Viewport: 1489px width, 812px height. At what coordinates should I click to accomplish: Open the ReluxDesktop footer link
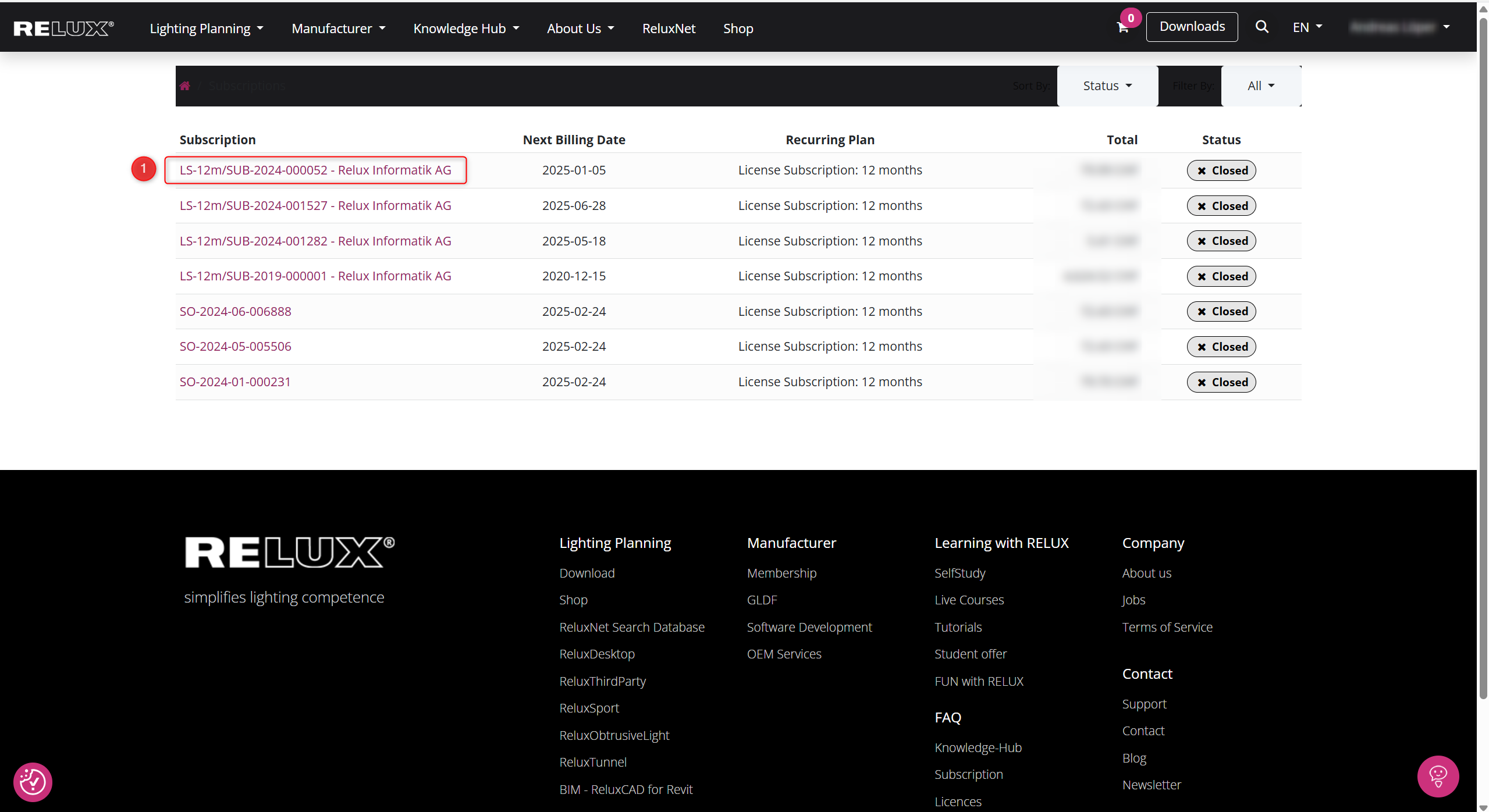click(597, 654)
